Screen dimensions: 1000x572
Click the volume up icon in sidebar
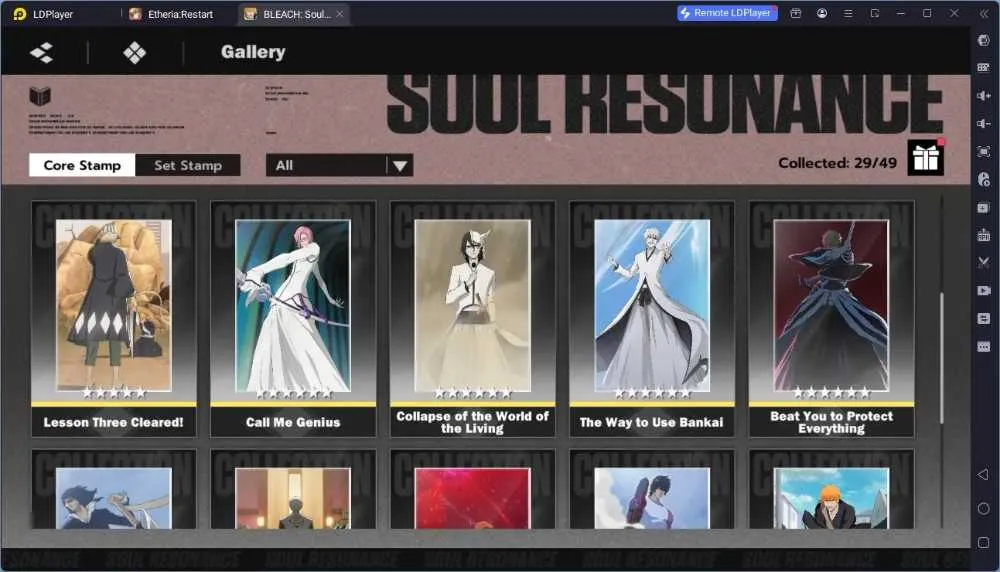point(983,96)
